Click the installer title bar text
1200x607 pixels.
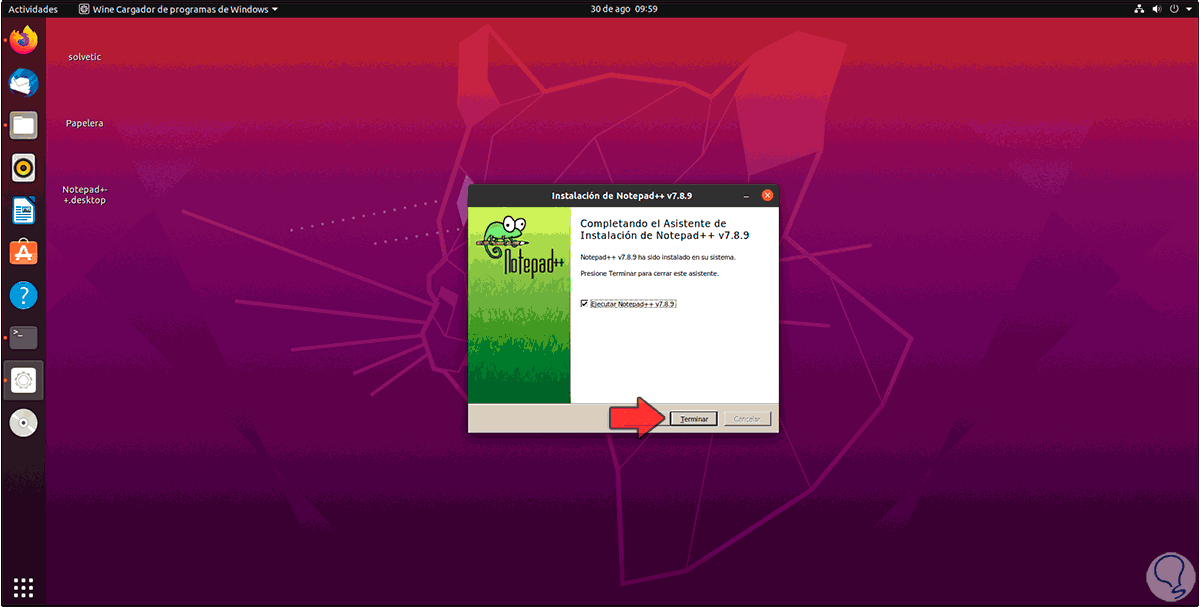(622, 196)
